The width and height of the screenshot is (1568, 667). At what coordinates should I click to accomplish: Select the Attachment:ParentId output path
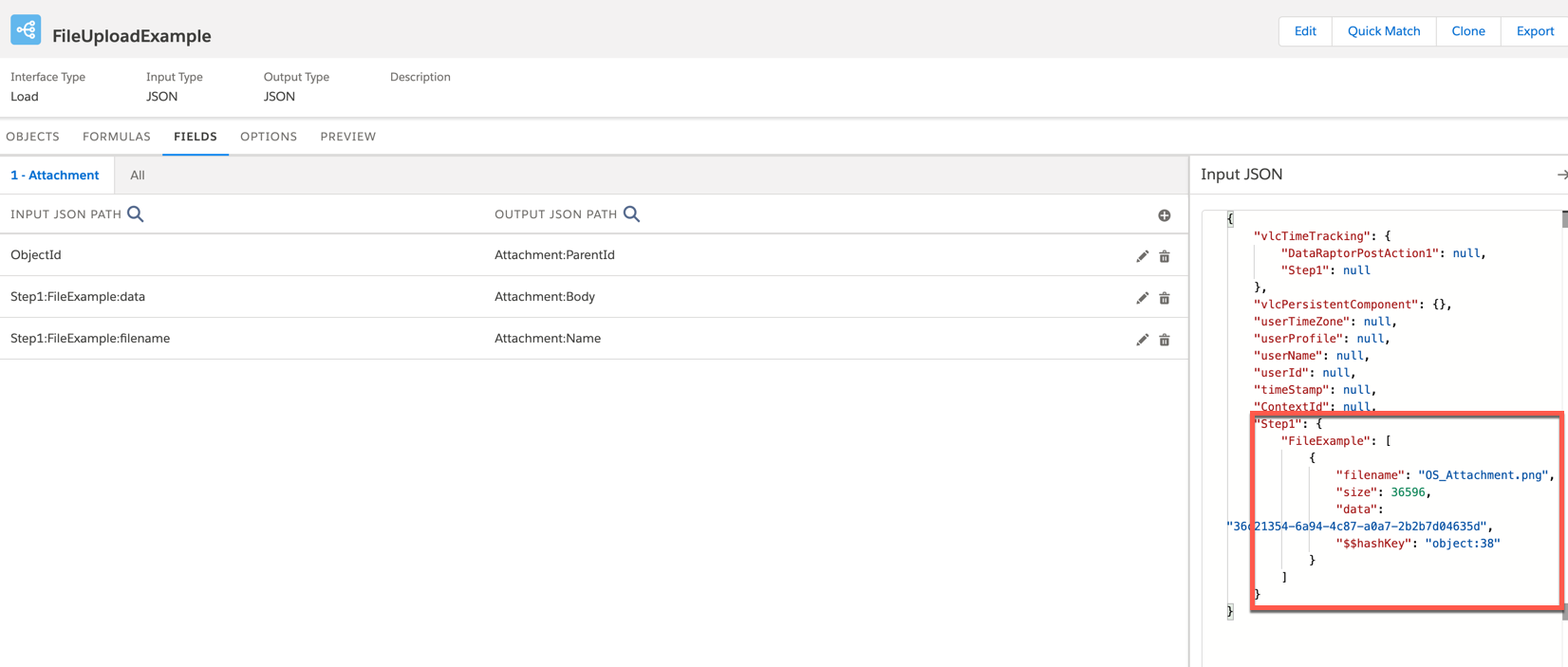click(x=554, y=255)
